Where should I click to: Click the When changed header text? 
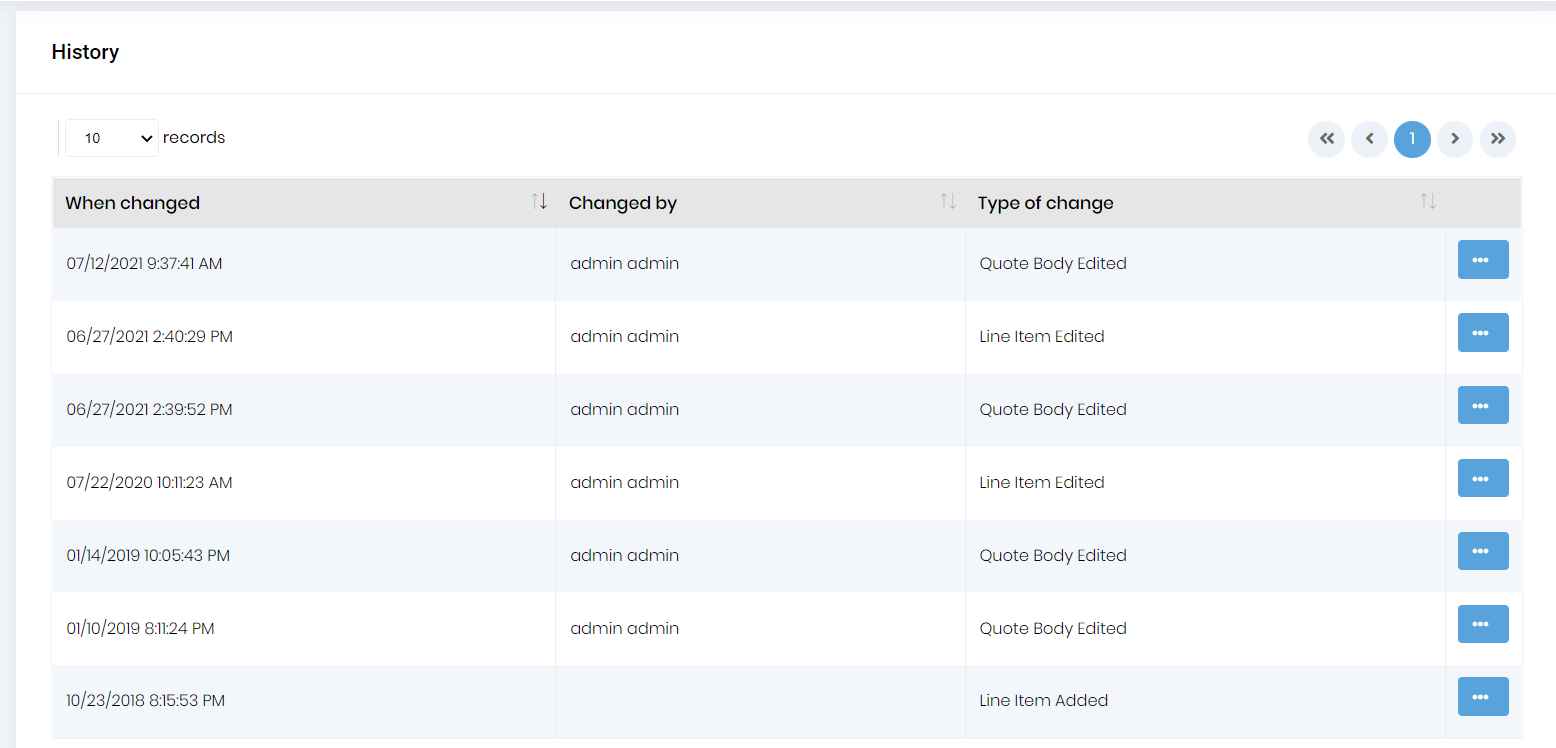[x=133, y=203]
